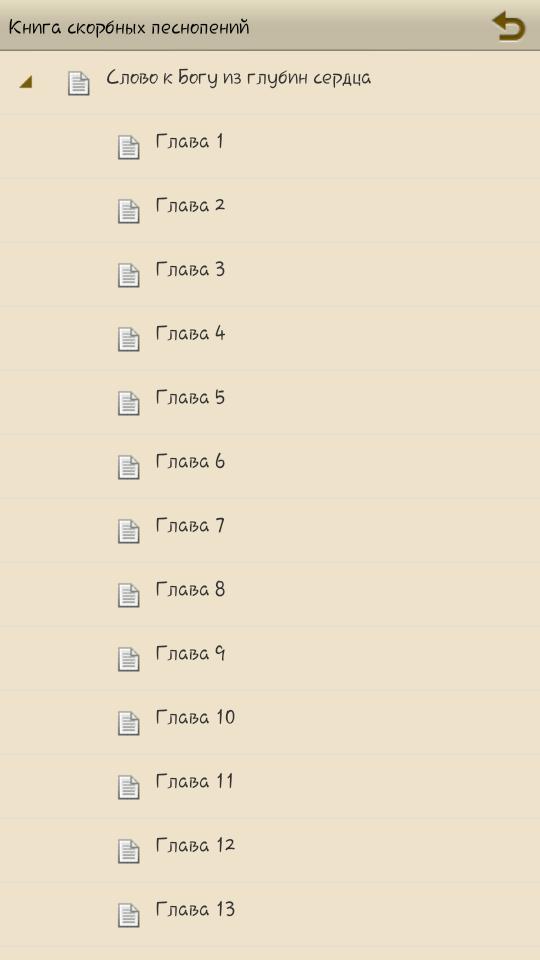
Task: Click the page icon next to Глава 3
Action: pos(129,276)
